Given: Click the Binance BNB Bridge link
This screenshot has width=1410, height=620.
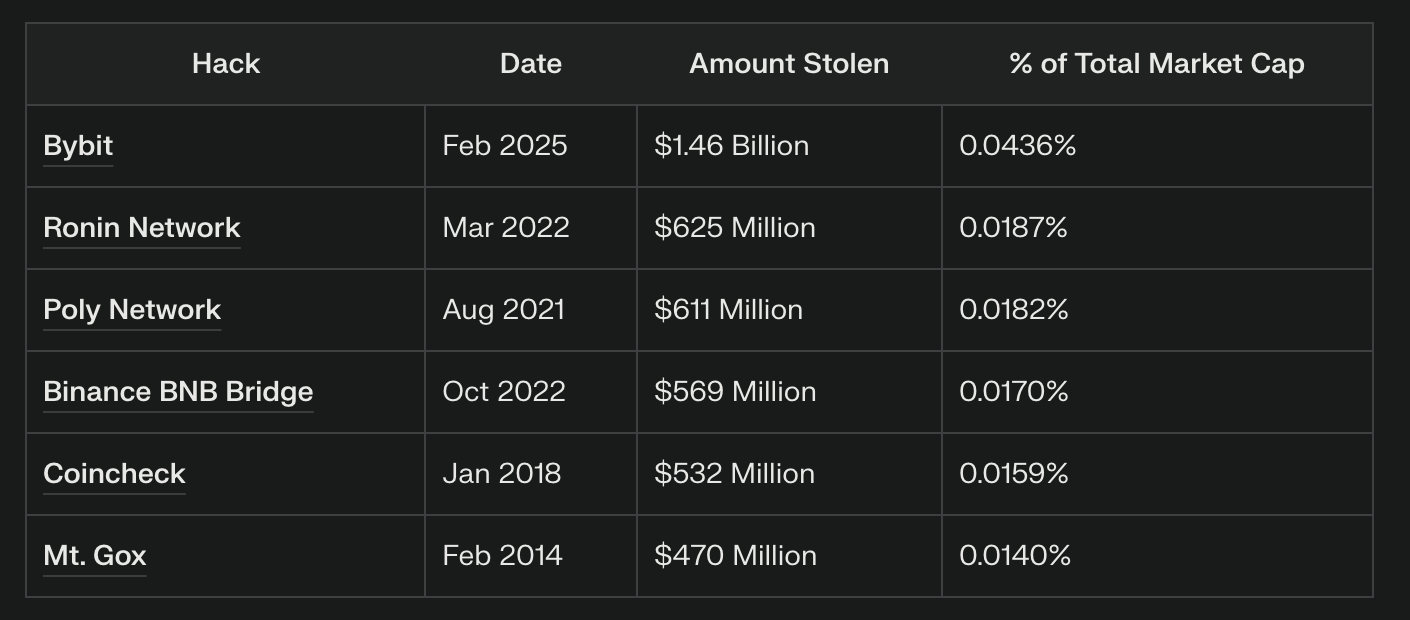Looking at the screenshot, I should (x=178, y=392).
